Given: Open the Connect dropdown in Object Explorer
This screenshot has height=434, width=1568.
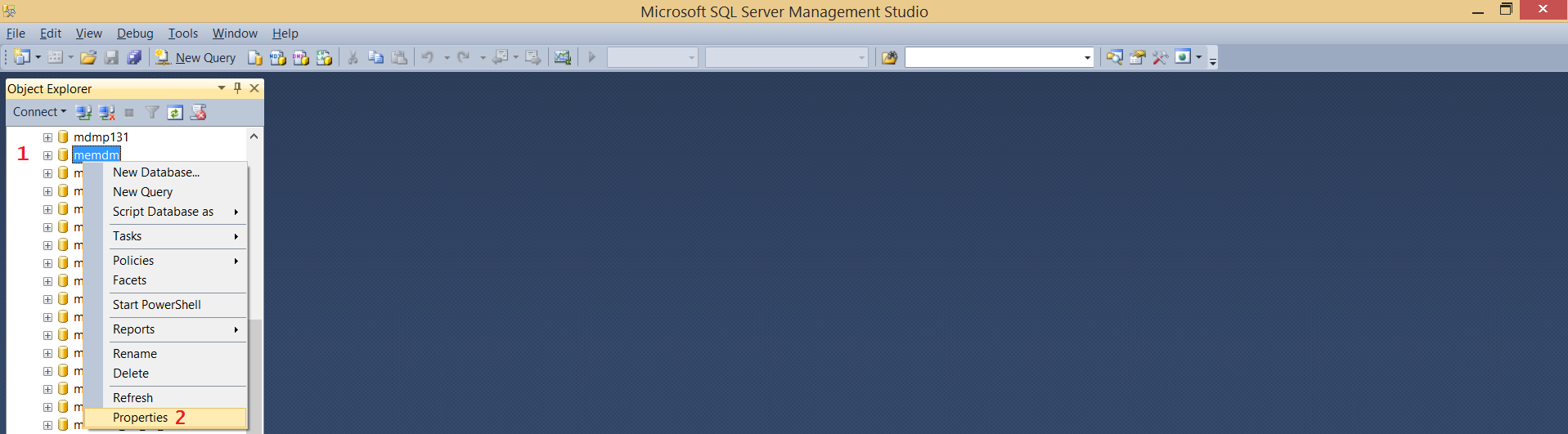Looking at the screenshot, I should pyautogui.click(x=39, y=112).
